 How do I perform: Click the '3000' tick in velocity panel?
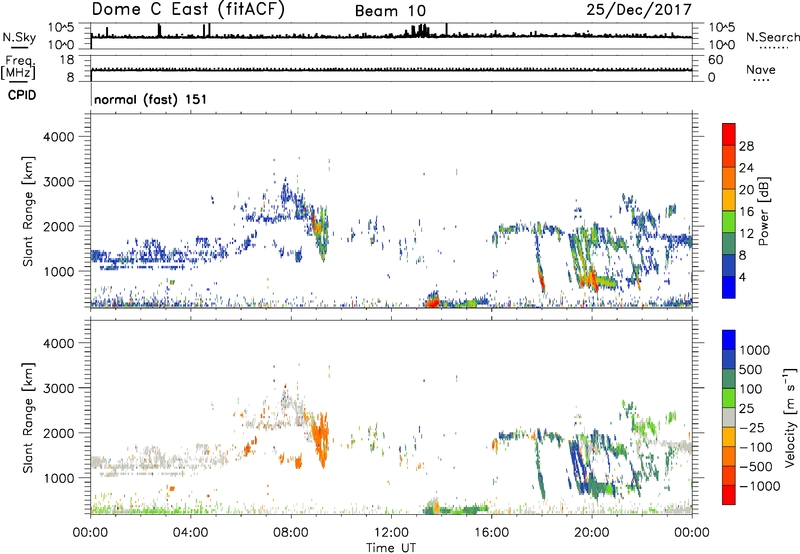[x=58, y=388]
